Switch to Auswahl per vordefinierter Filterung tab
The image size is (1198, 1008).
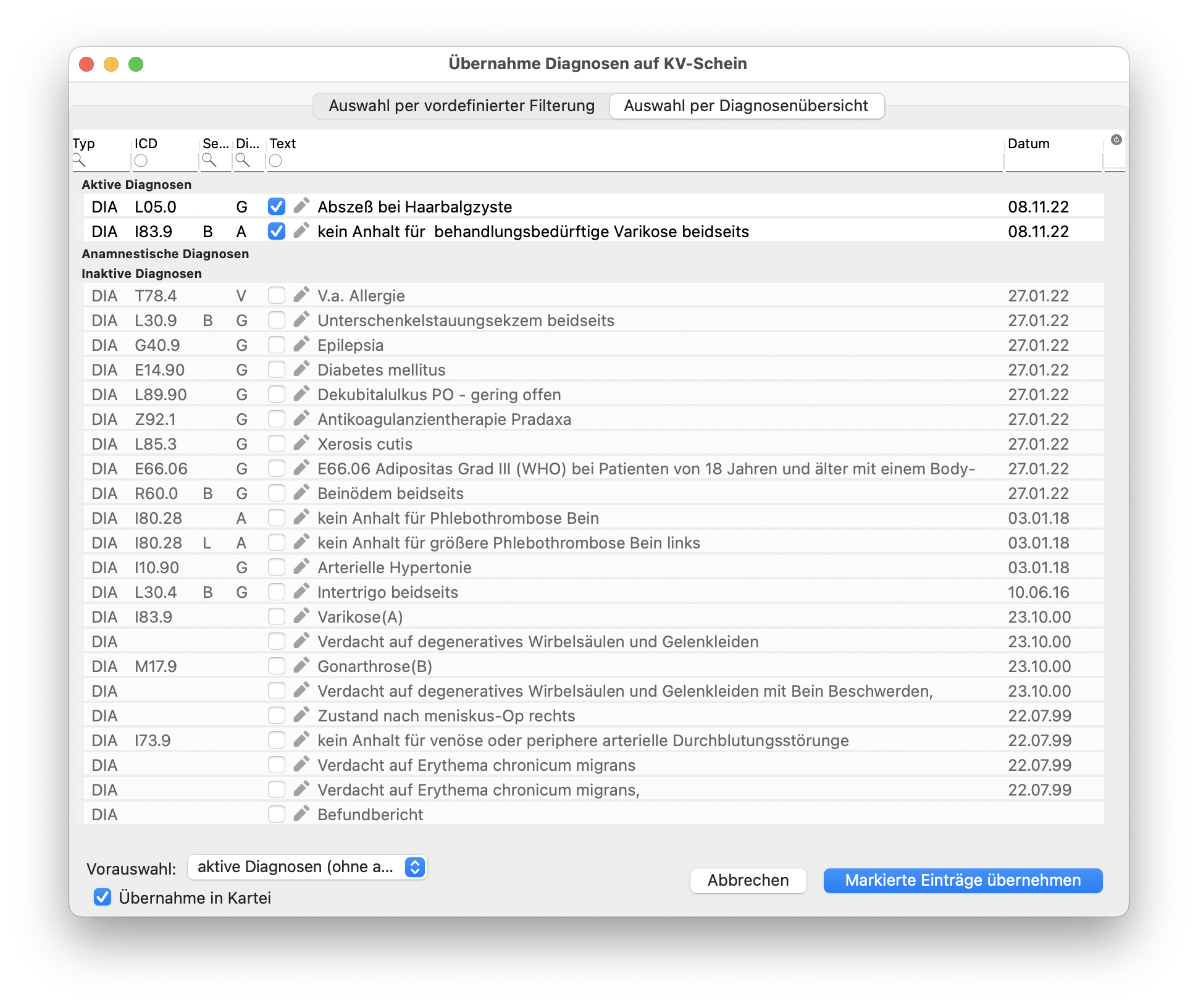pos(461,106)
